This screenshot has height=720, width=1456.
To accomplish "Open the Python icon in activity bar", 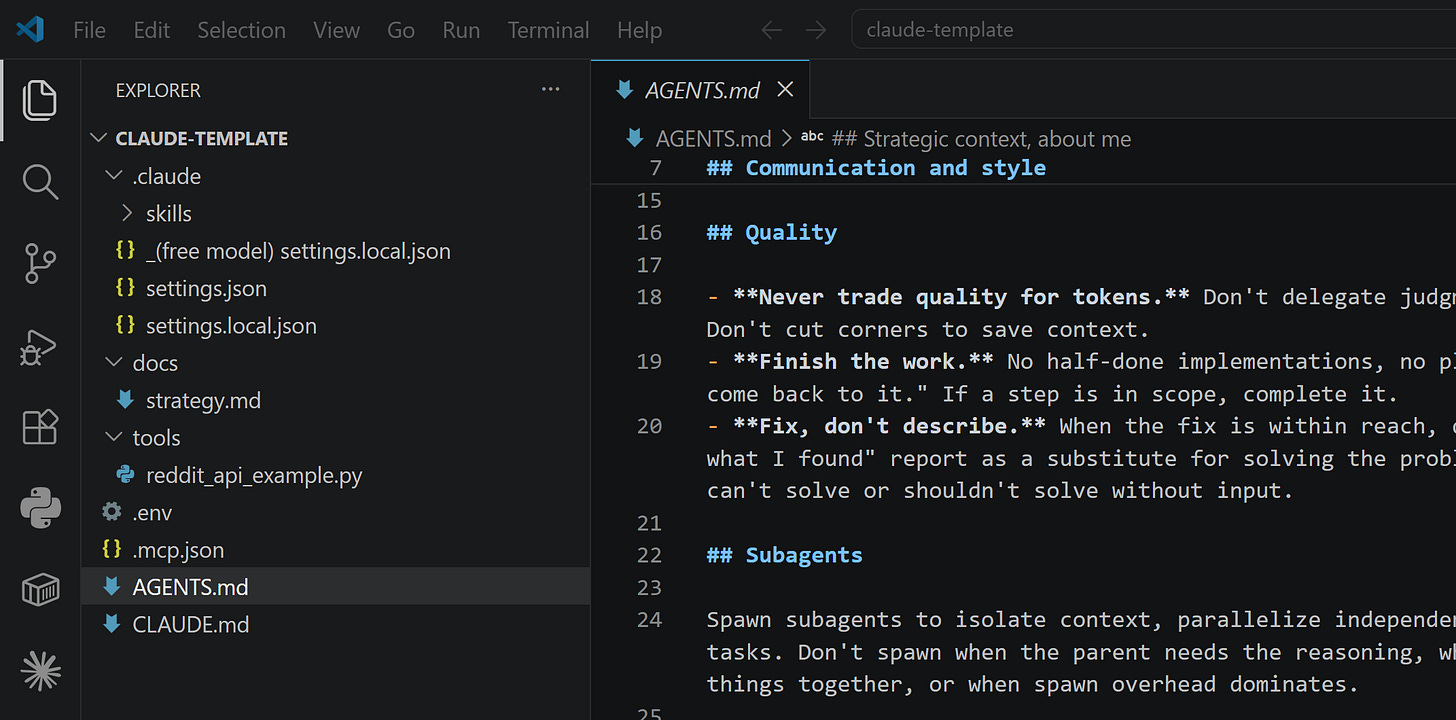I will [x=40, y=510].
